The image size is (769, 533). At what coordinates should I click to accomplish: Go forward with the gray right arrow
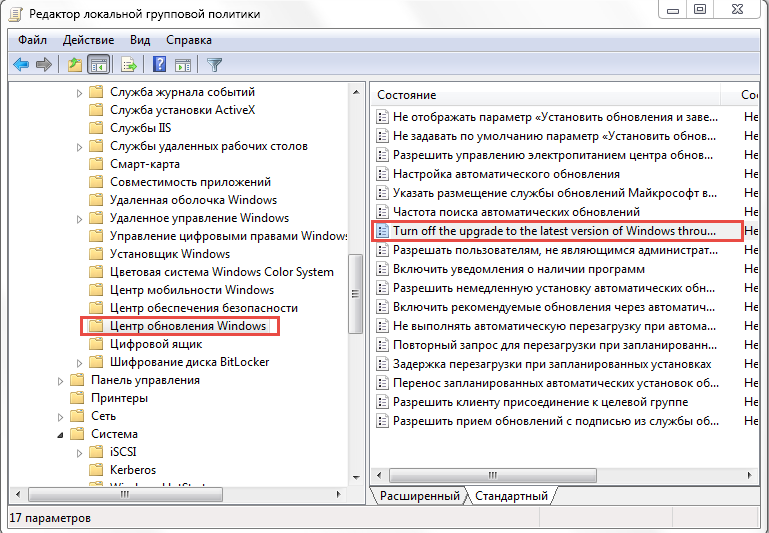point(44,64)
